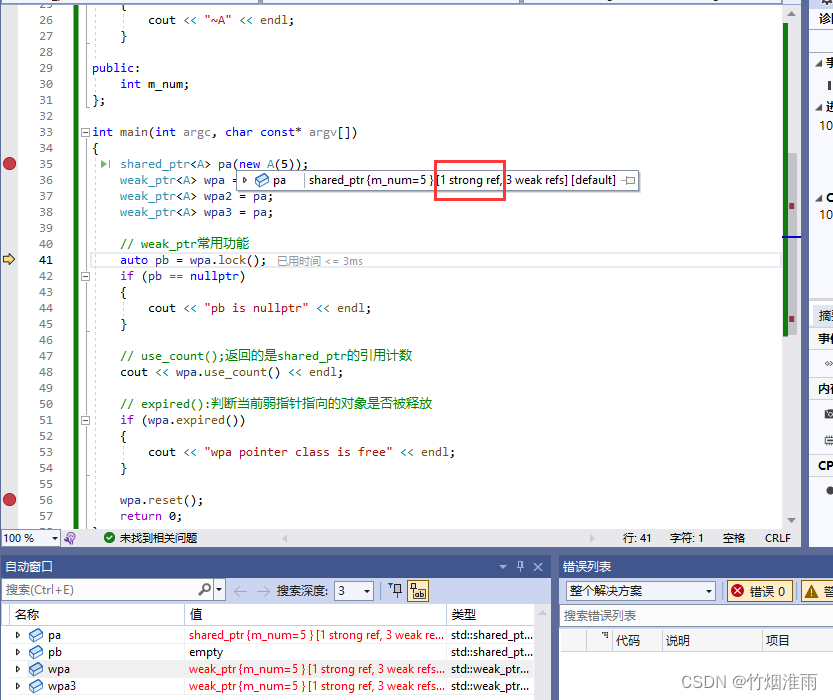Toggle the hexadecimal display toolbar icon
The width and height of the screenshot is (833, 700).
(418, 591)
